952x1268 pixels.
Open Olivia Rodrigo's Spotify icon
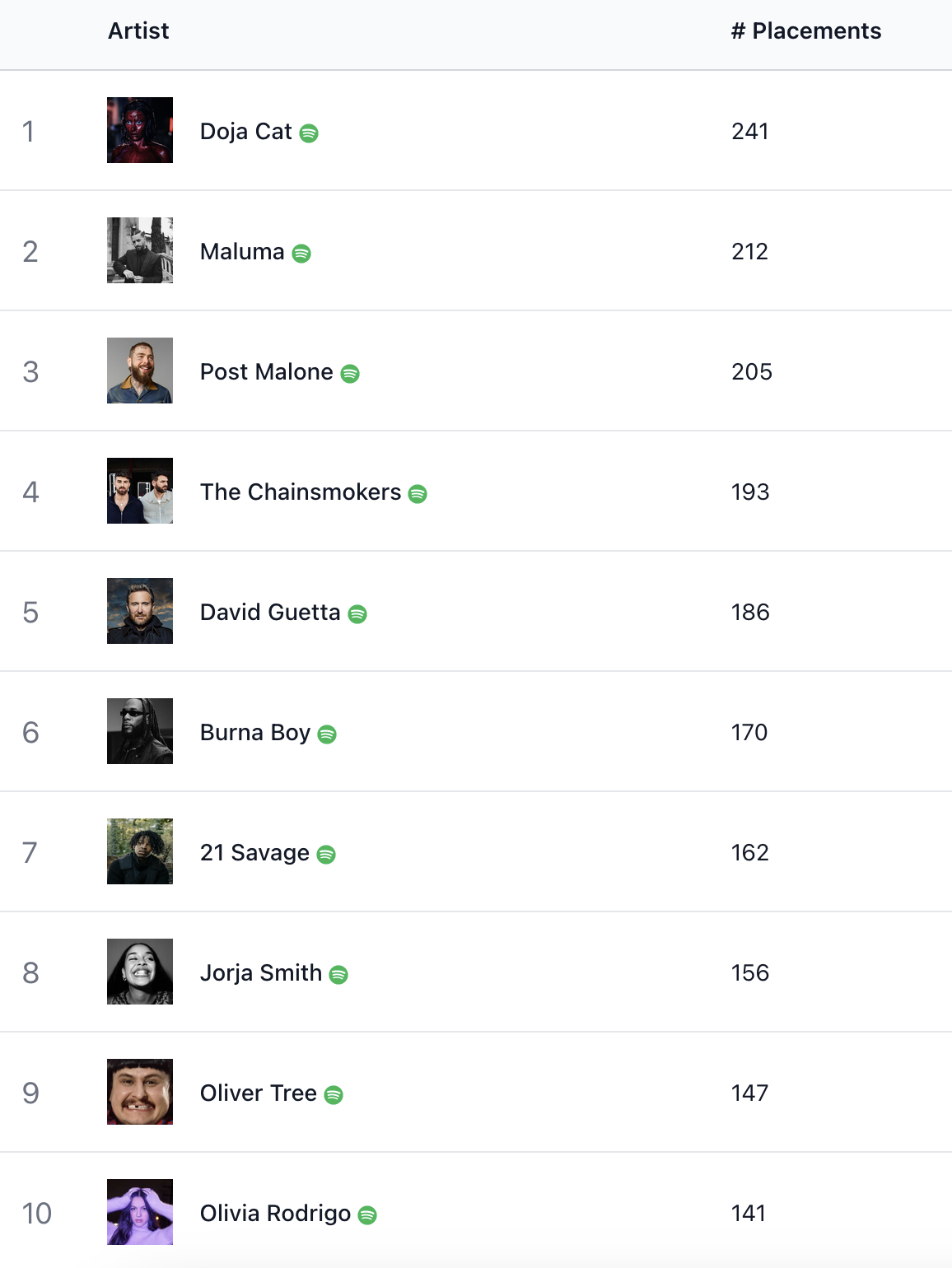point(367,1214)
